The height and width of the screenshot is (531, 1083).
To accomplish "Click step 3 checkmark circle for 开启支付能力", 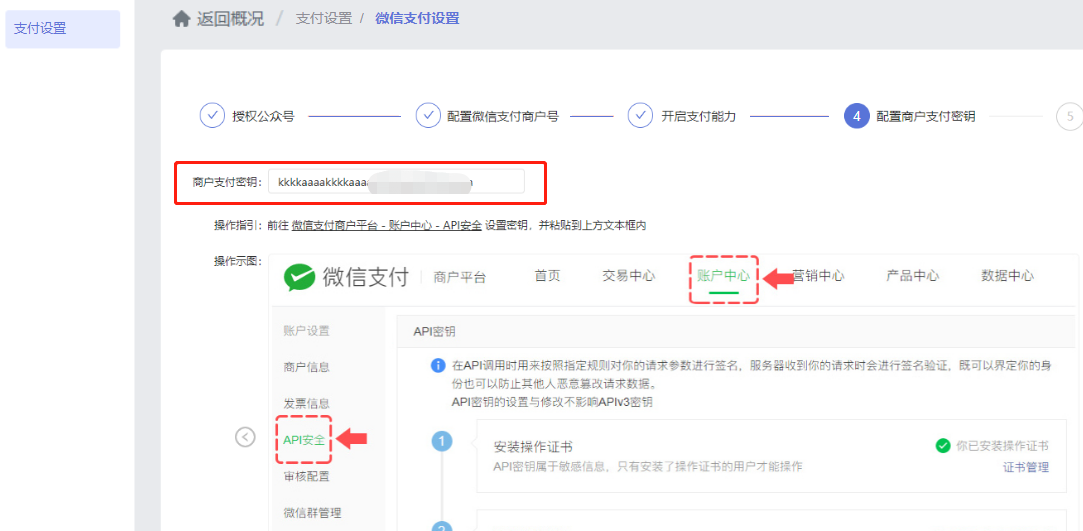I will tap(640, 116).
